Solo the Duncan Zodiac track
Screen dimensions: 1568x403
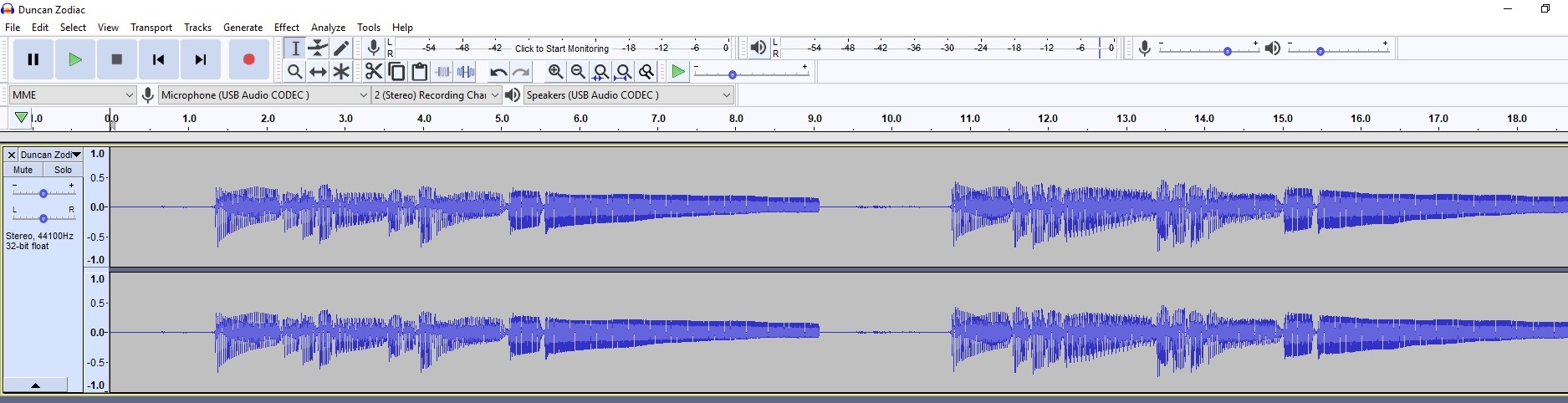(x=64, y=170)
